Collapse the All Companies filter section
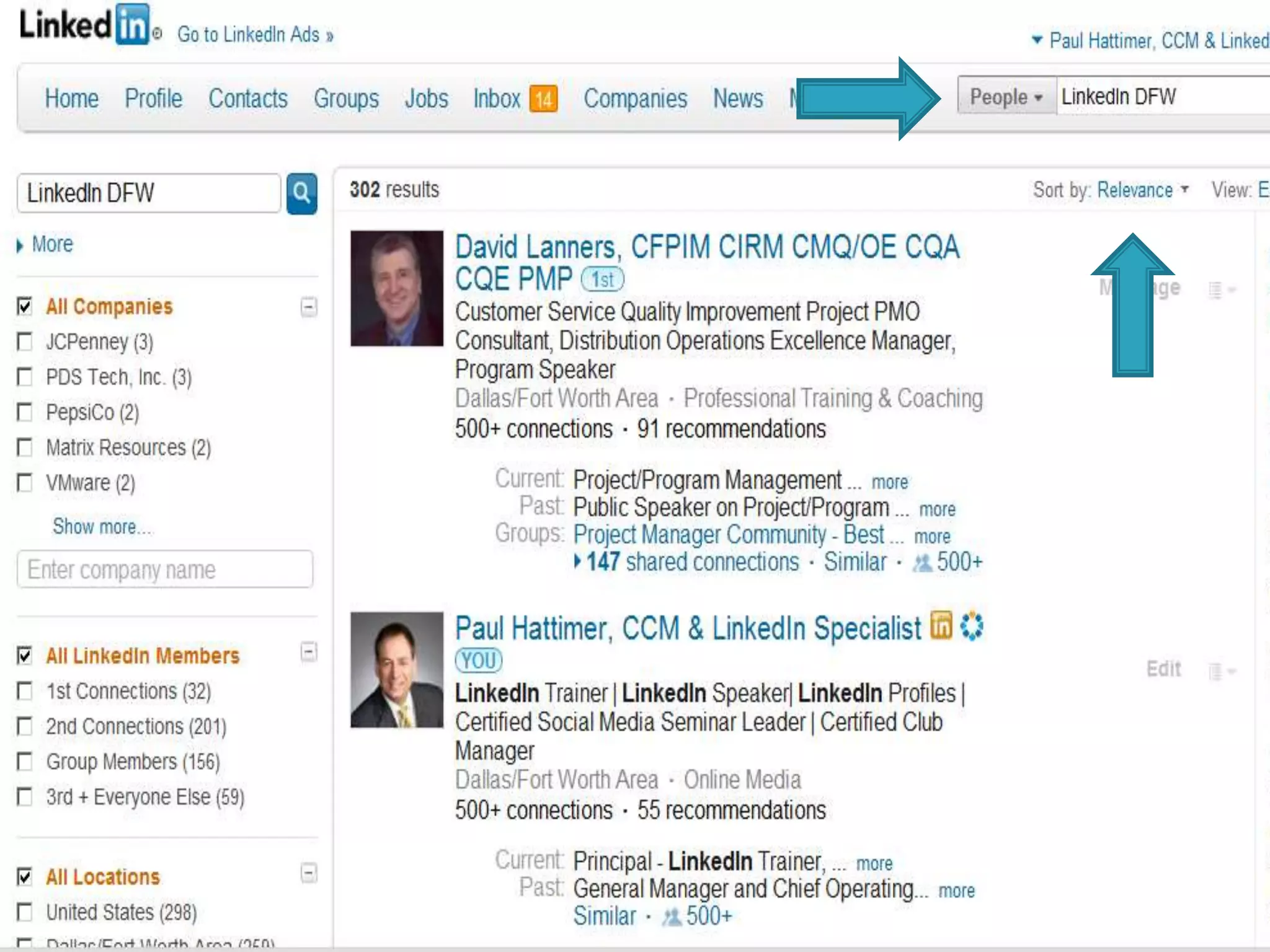This screenshot has width=1270, height=952. pyautogui.click(x=308, y=307)
